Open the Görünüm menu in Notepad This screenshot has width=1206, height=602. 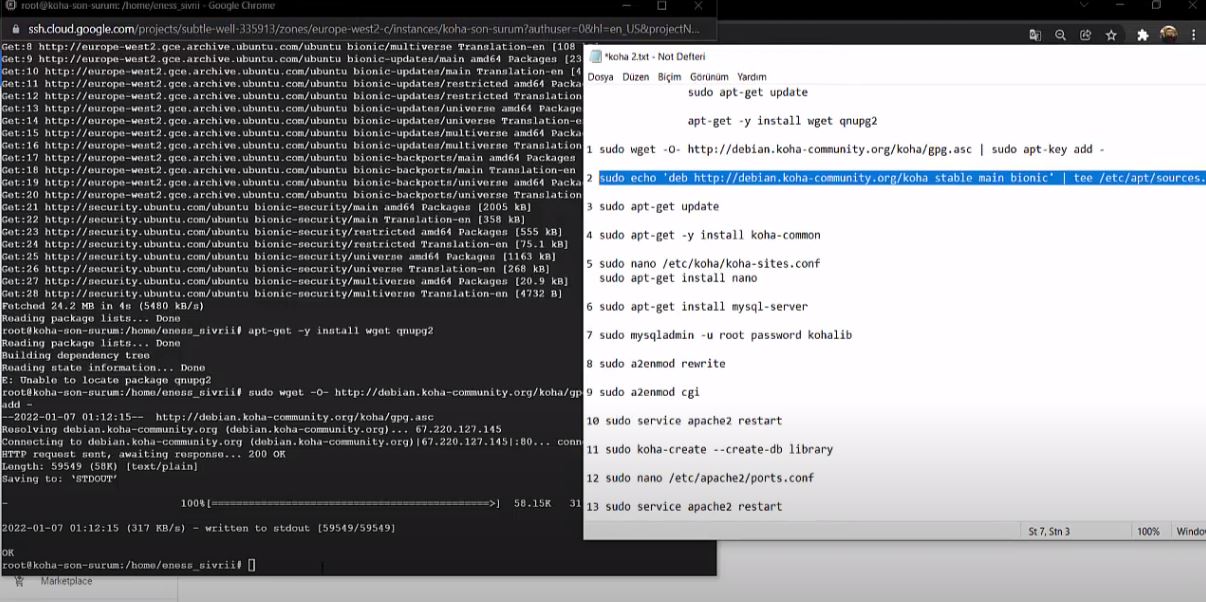[709, 77]
